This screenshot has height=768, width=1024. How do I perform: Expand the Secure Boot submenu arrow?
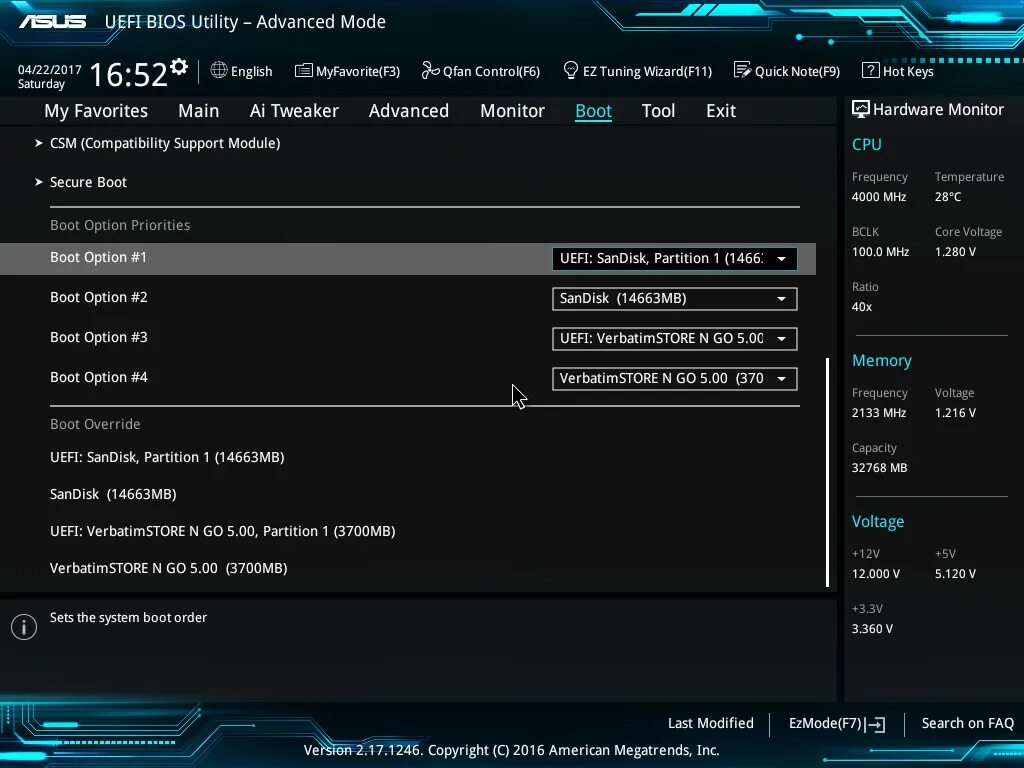39,182
